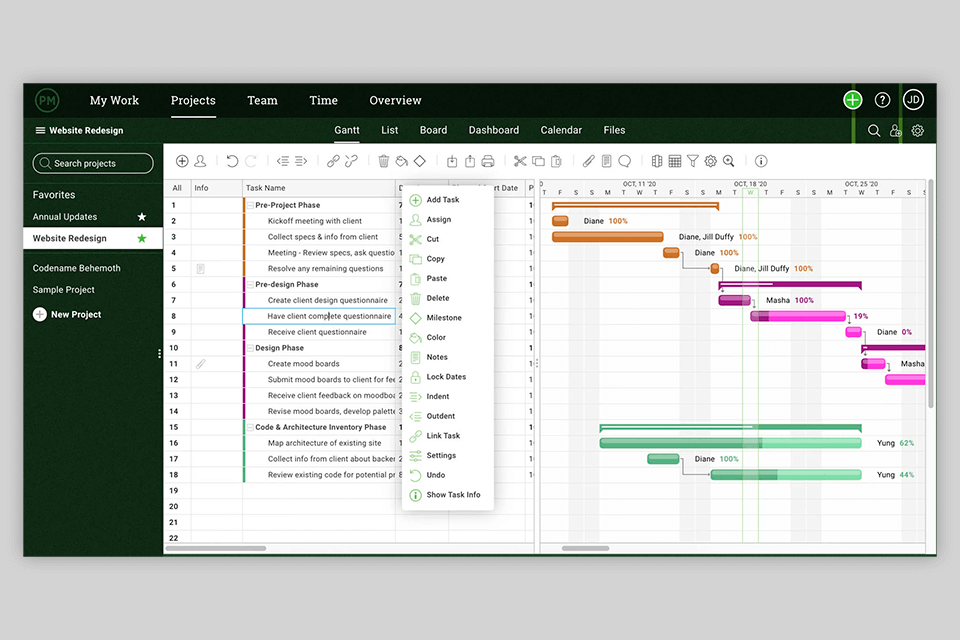The width and height of the screenshot is (960, 640).
Task: Open the Team tab
Action: click(x=262, y=100)
